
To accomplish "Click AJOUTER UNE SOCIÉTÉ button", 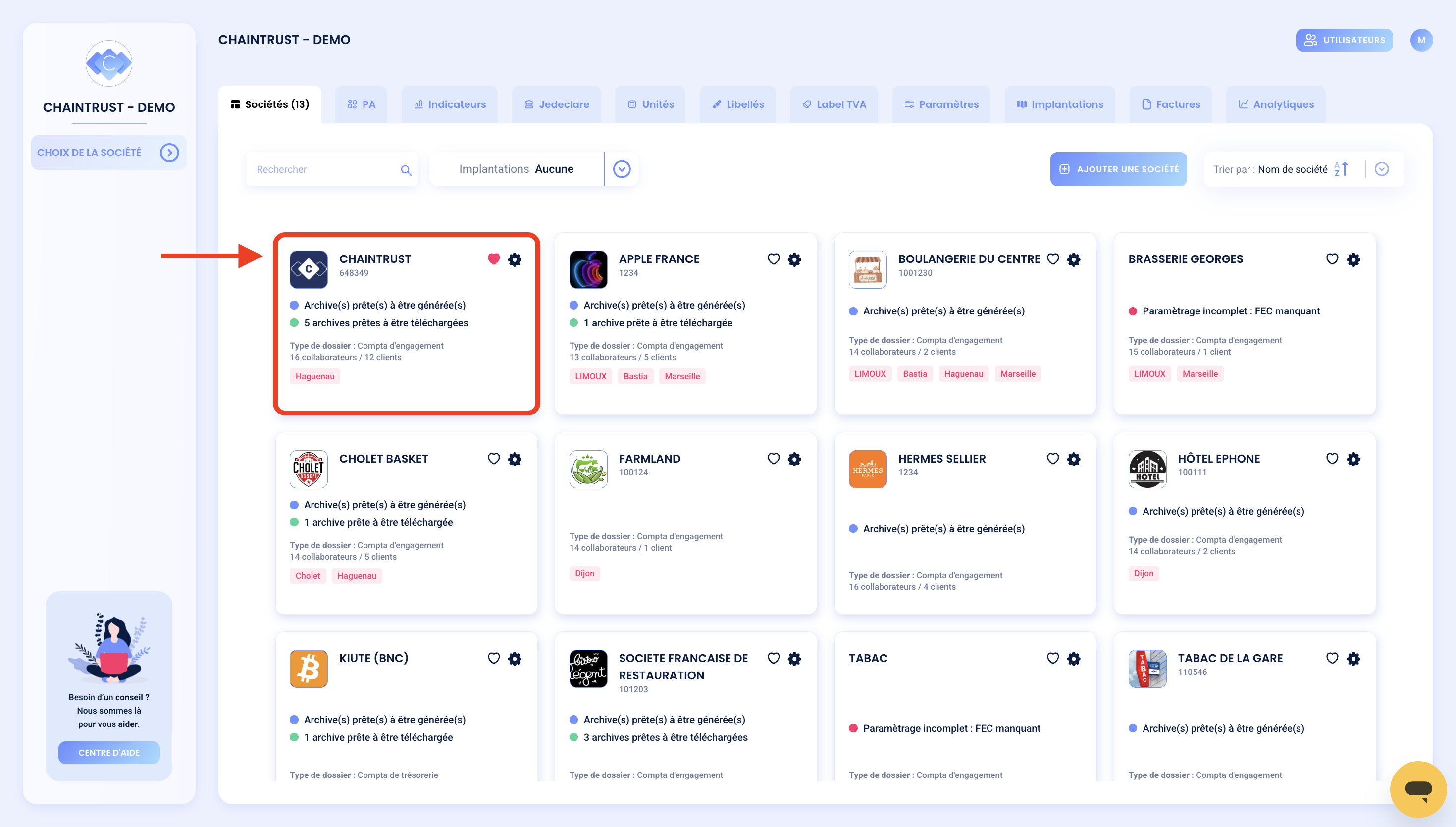I will click(x=1118, y=169).
